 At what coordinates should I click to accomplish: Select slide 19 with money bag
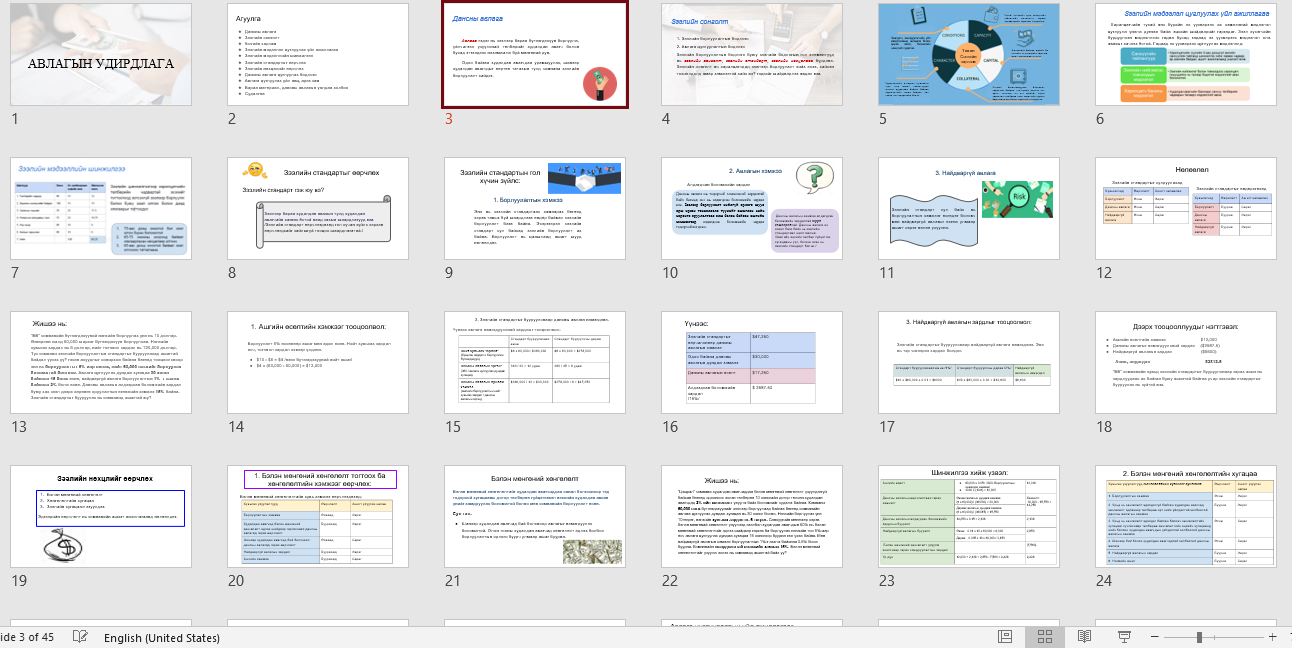coord(101,517)
